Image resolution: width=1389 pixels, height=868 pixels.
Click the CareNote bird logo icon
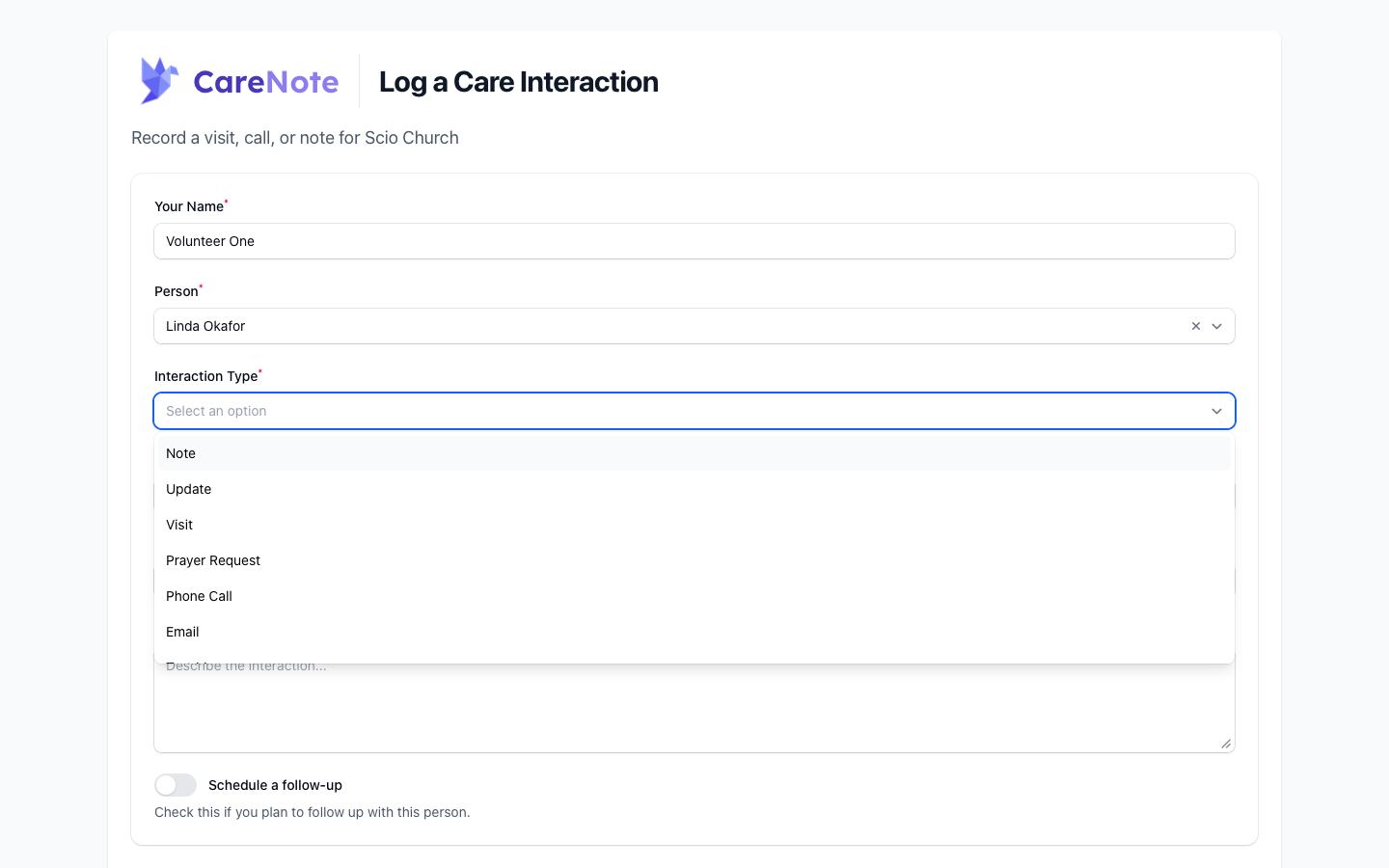click(159, 80)
